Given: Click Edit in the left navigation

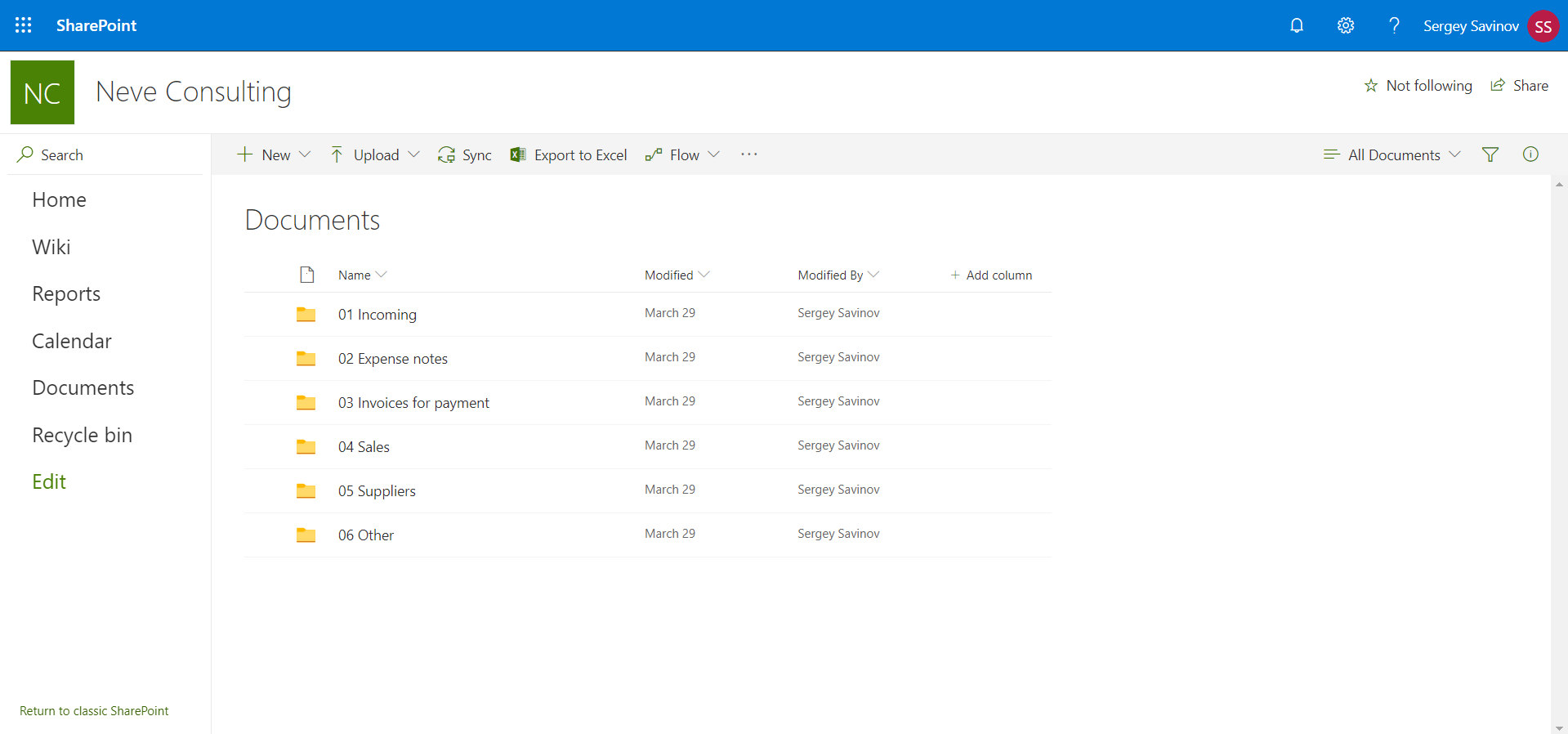Looking at the screenshot, I should point(49,481).
